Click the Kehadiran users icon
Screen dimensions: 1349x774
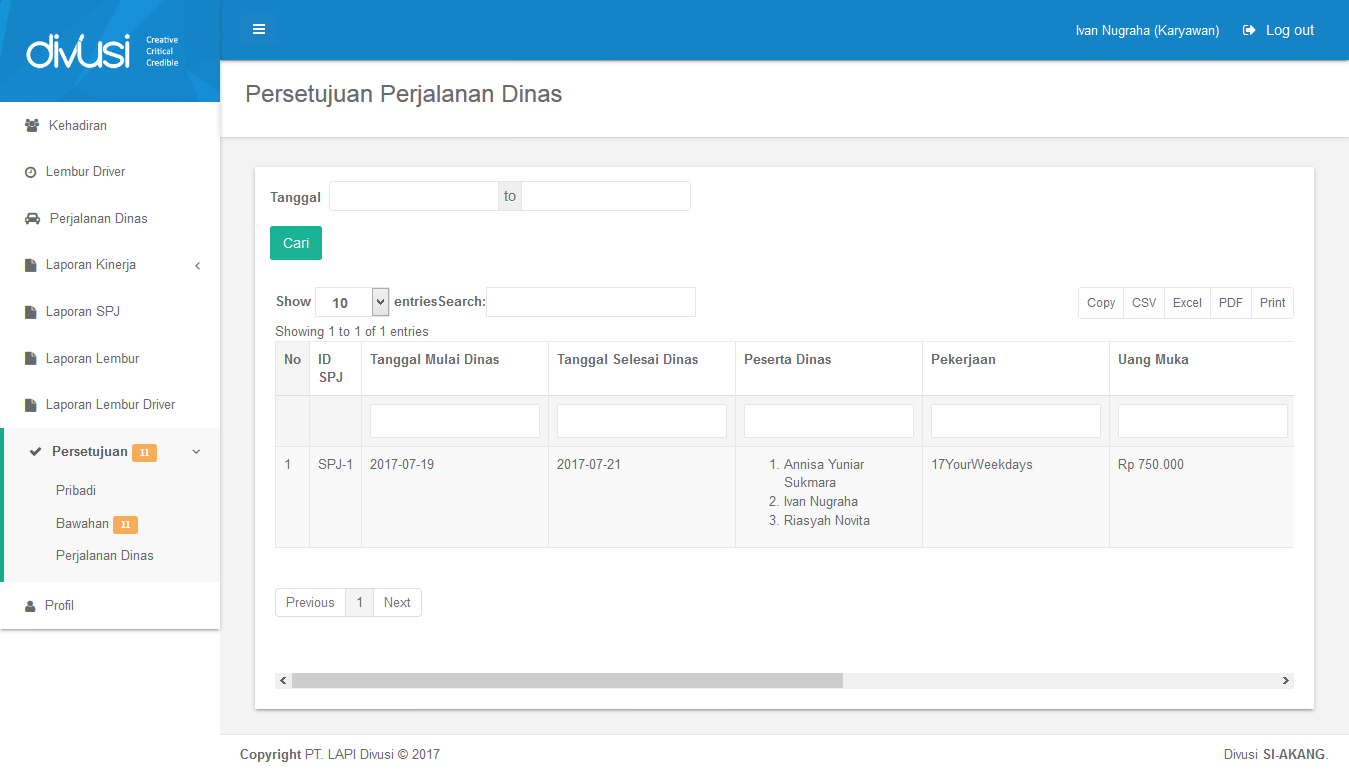(31, 126)
